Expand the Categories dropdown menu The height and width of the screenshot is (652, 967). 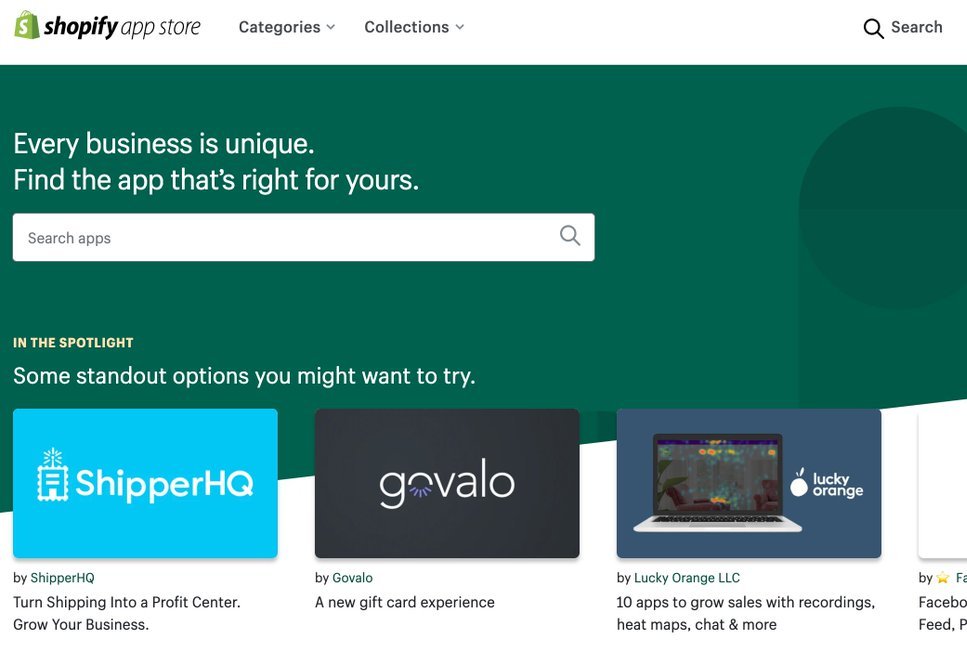(x=287, y=27)
